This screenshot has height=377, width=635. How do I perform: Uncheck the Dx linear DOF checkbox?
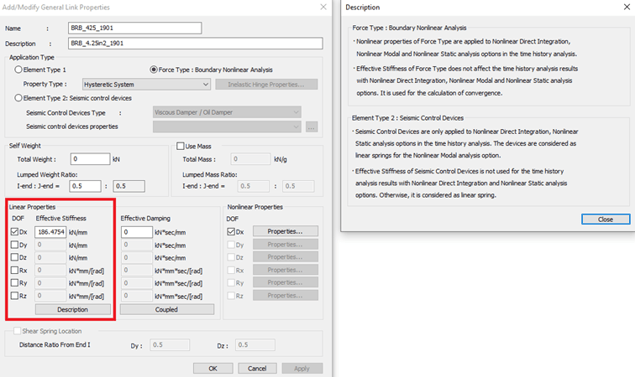(x=15, y=232)
